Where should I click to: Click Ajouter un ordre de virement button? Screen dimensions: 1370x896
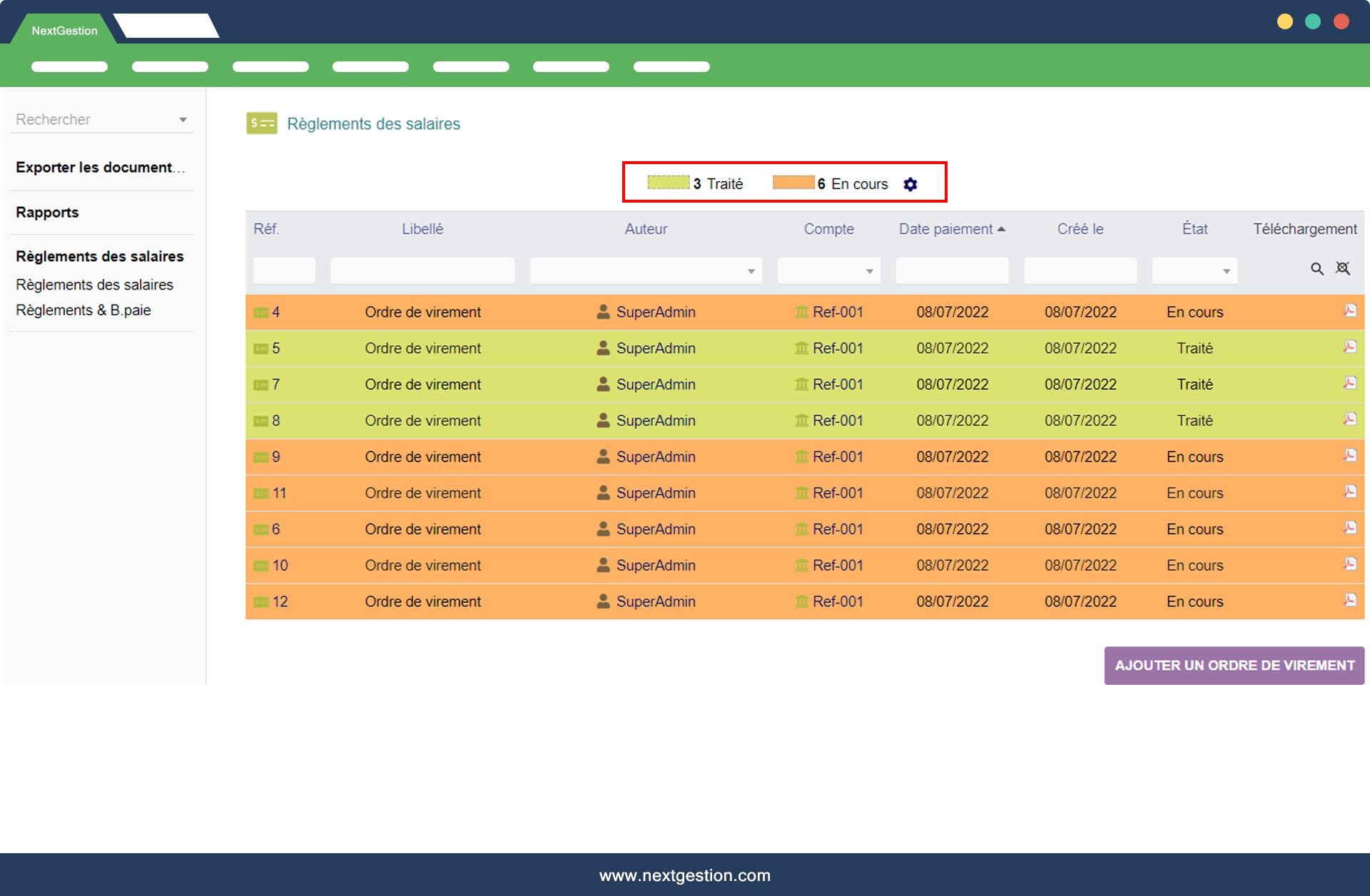1234,666
